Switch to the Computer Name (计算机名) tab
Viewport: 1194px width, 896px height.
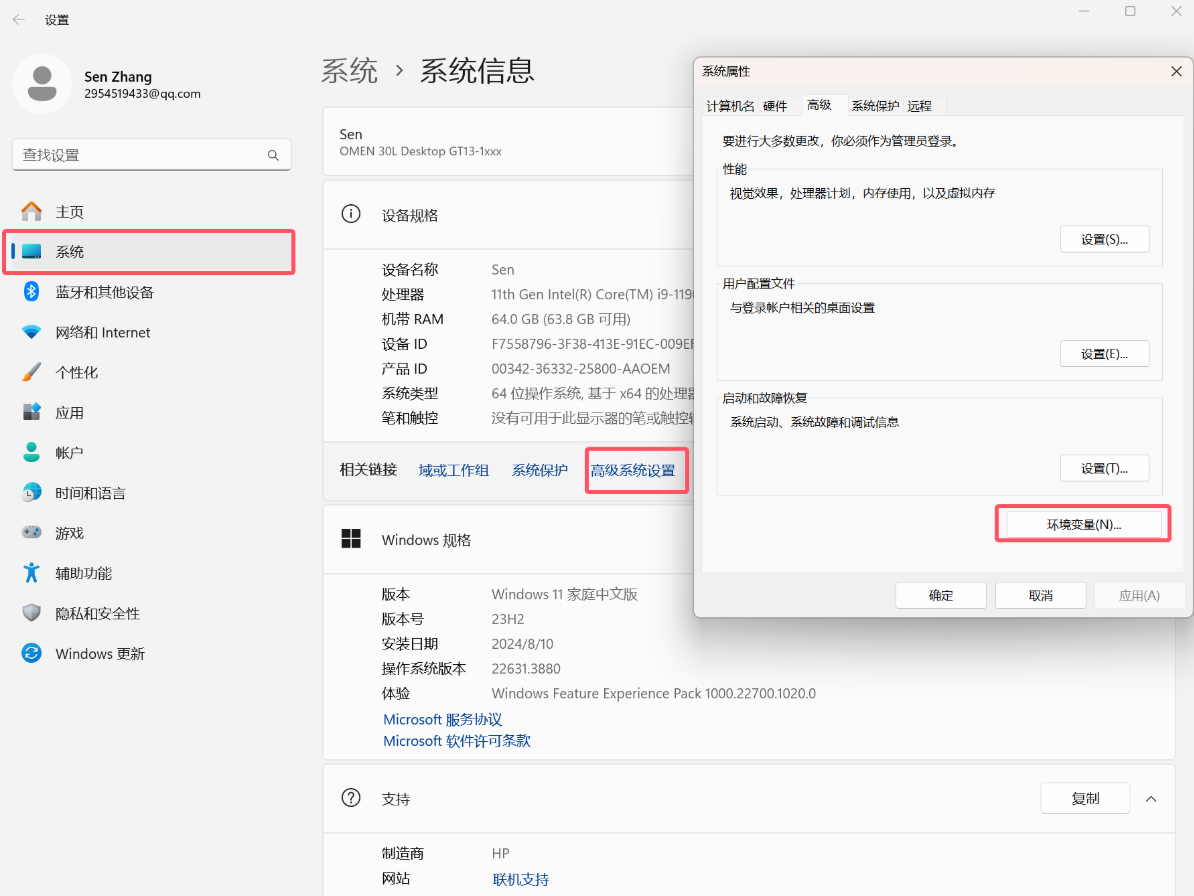(730, 106)
